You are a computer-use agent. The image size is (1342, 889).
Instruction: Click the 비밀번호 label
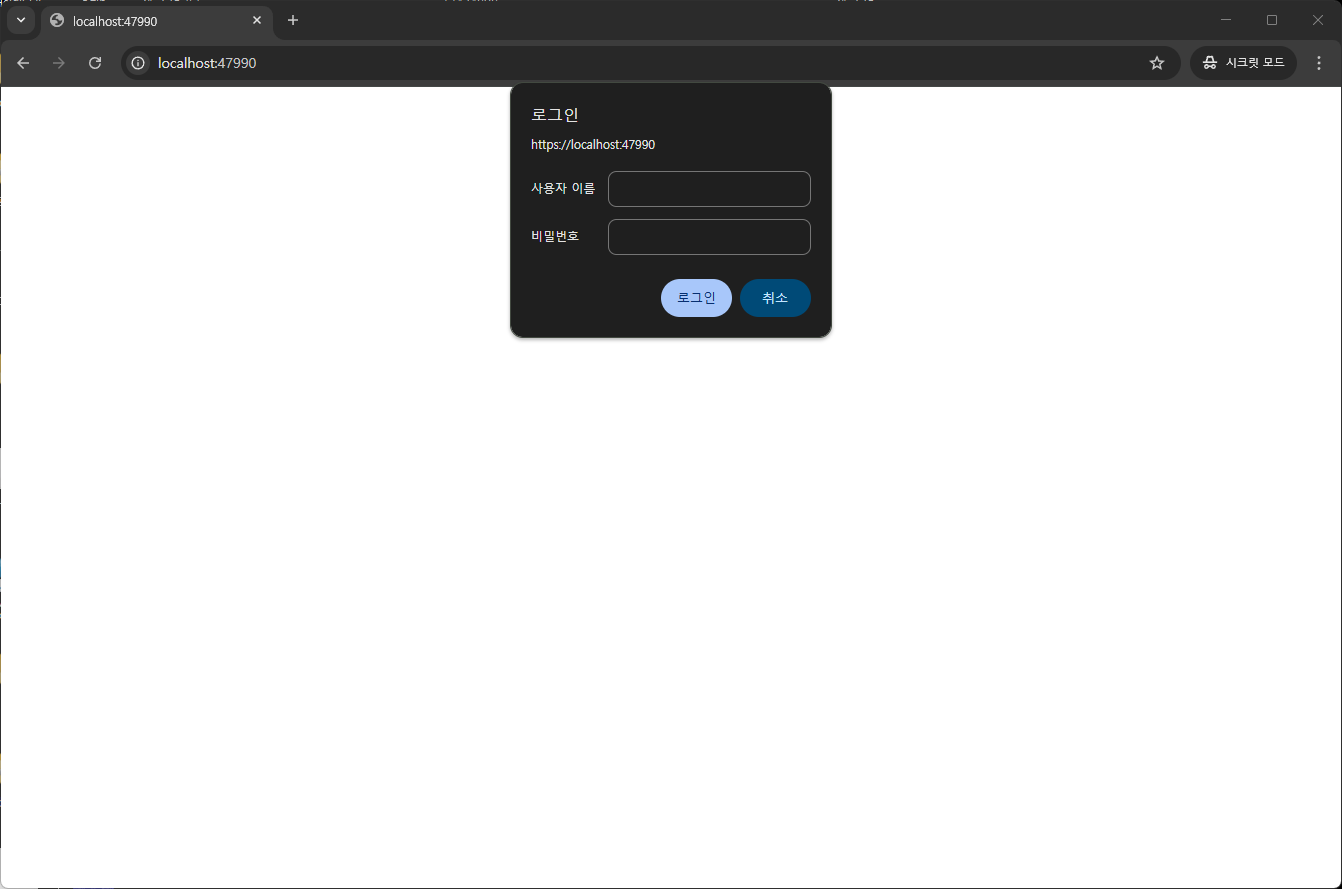pyautogui.click(x=555, y=237)
